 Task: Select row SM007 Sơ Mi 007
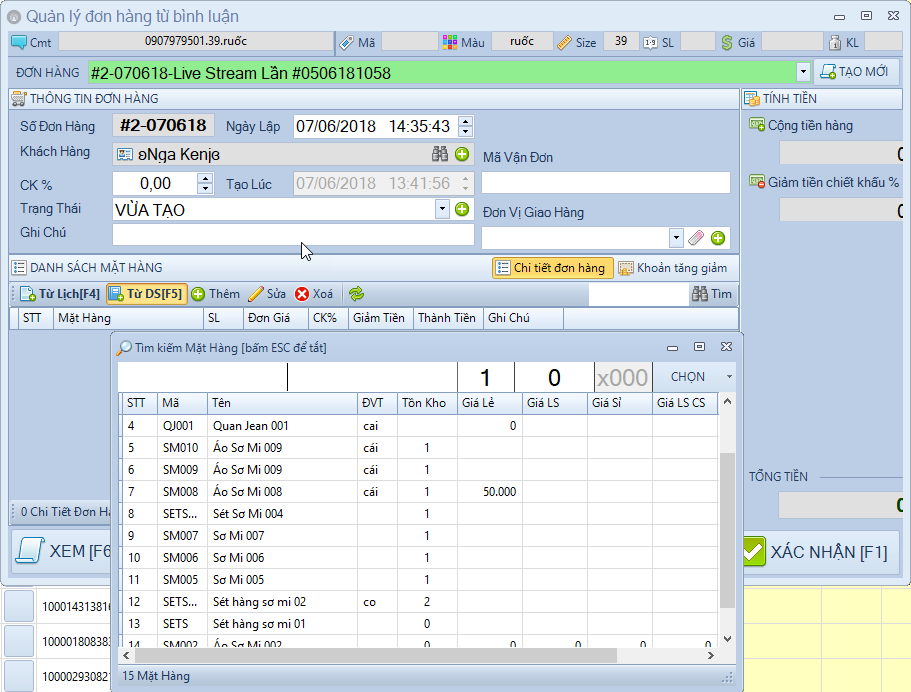(x=420, y=536)
